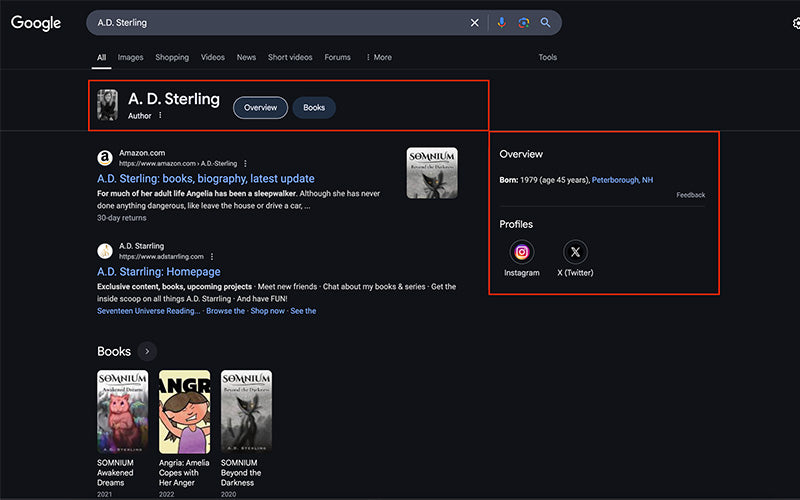Screen dimensions: 800x500
Task: Open the Tools menu
Action: [547, 57]
